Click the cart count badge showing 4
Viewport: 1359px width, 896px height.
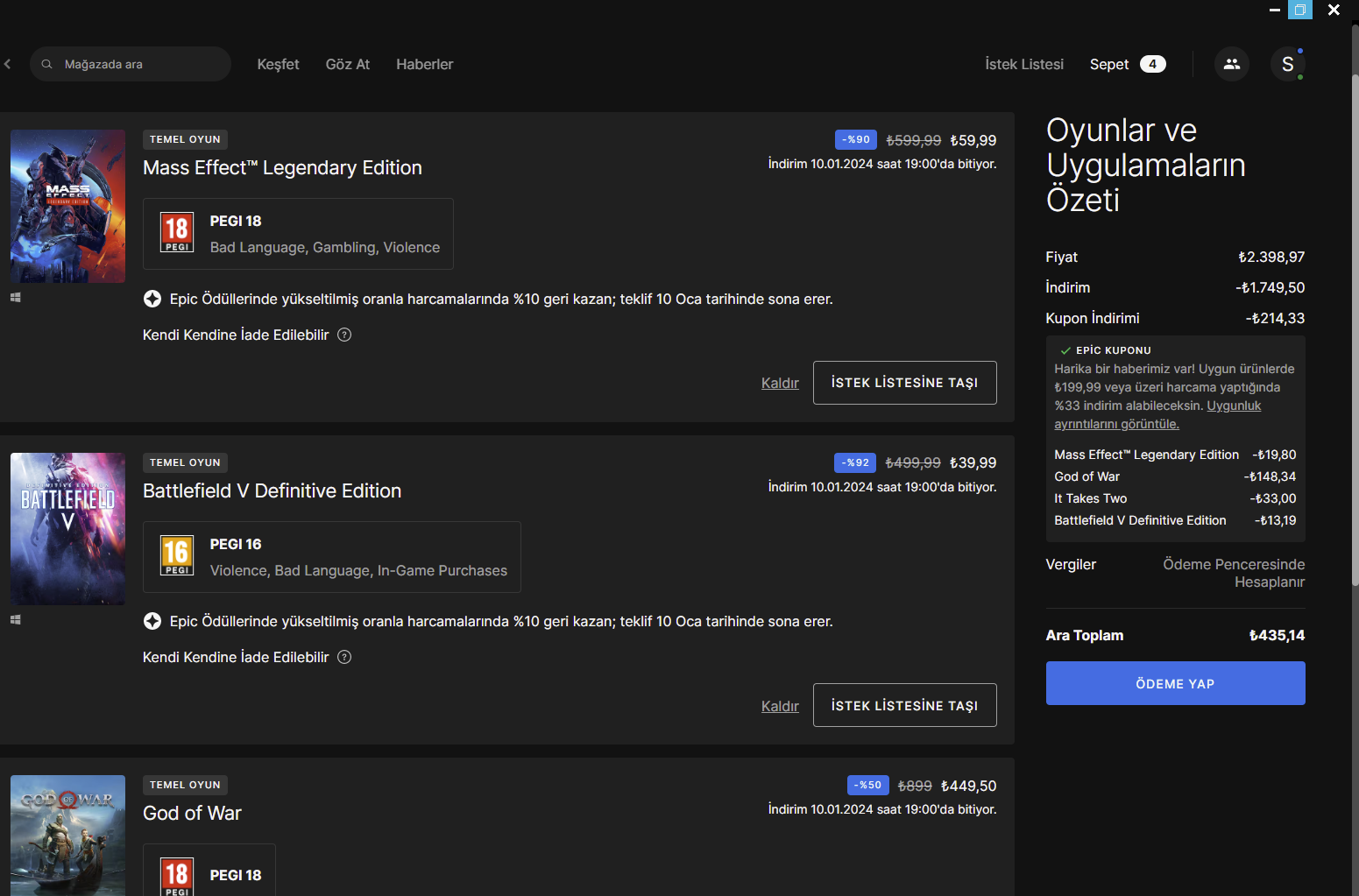click(1153, 64)
